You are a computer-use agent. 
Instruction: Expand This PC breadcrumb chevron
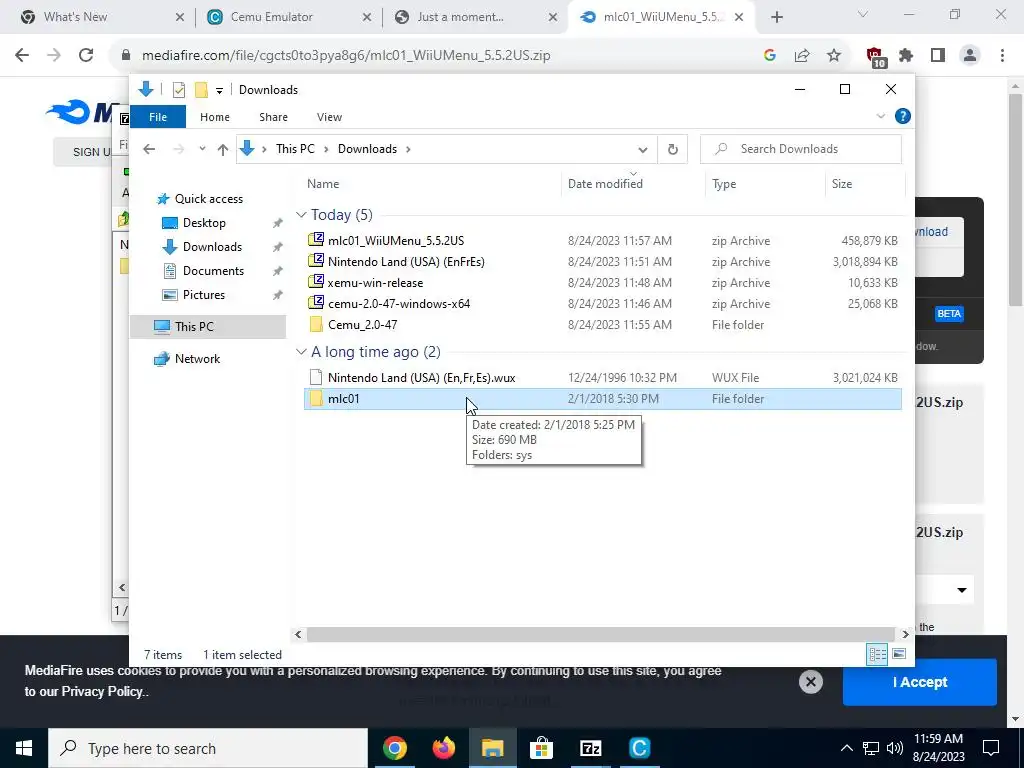coord(327,150)
